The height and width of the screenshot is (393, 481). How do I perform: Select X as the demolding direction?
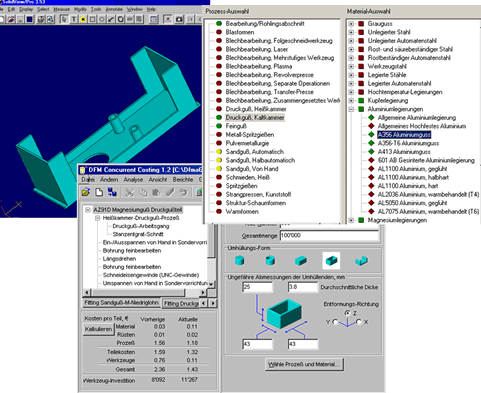tap(359, 322)
